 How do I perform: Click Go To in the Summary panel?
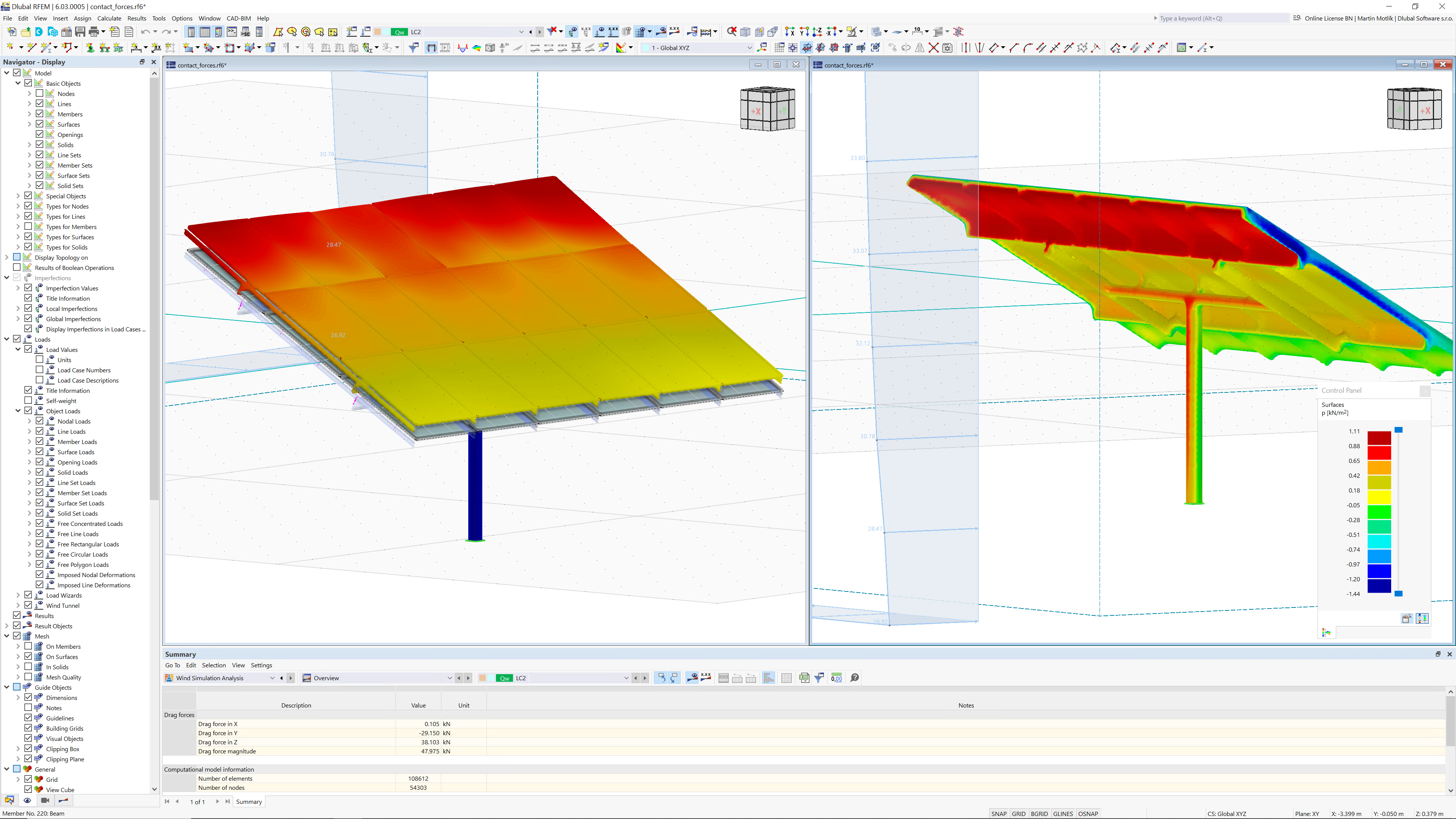173,665
